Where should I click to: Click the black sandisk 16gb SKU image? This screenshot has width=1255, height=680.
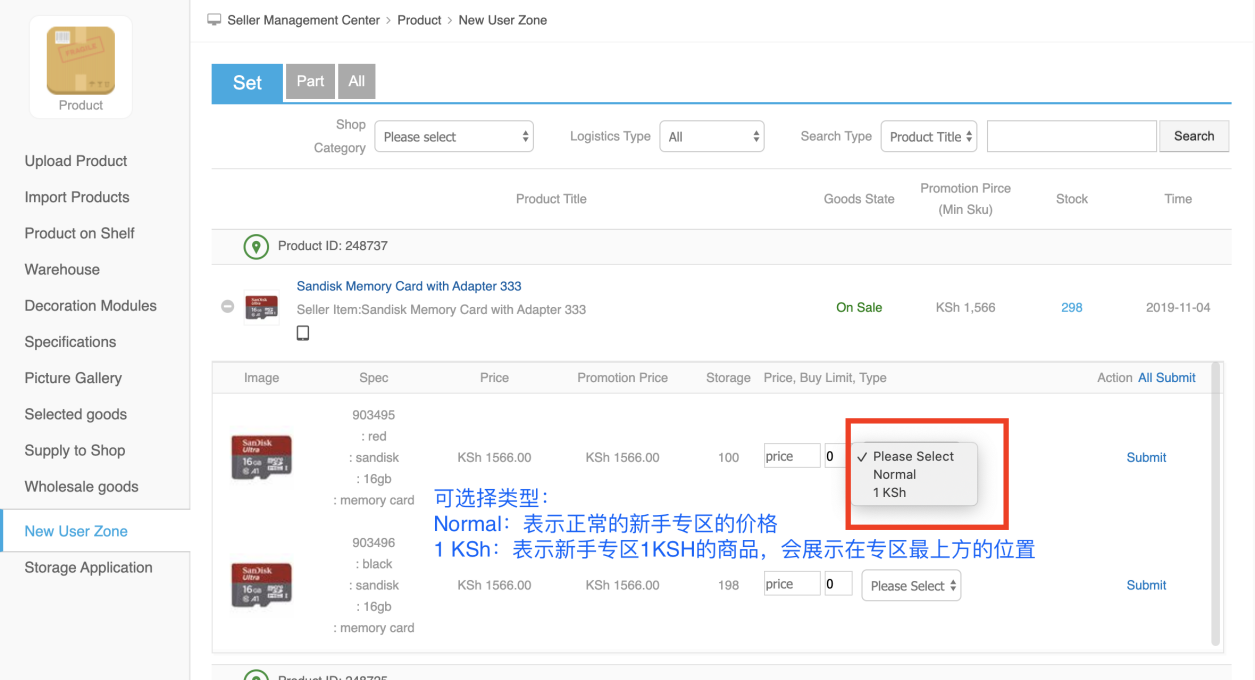click(x=261, y=585)
